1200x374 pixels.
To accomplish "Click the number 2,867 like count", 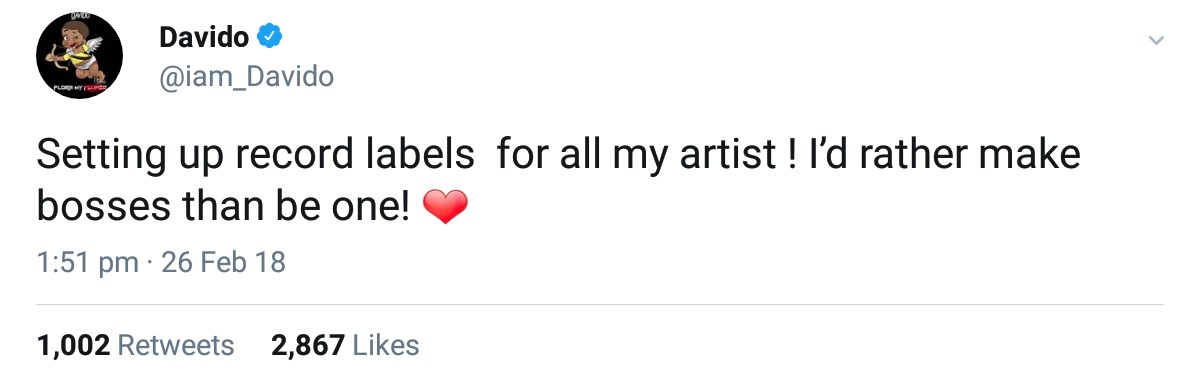I will click(308, 346).
